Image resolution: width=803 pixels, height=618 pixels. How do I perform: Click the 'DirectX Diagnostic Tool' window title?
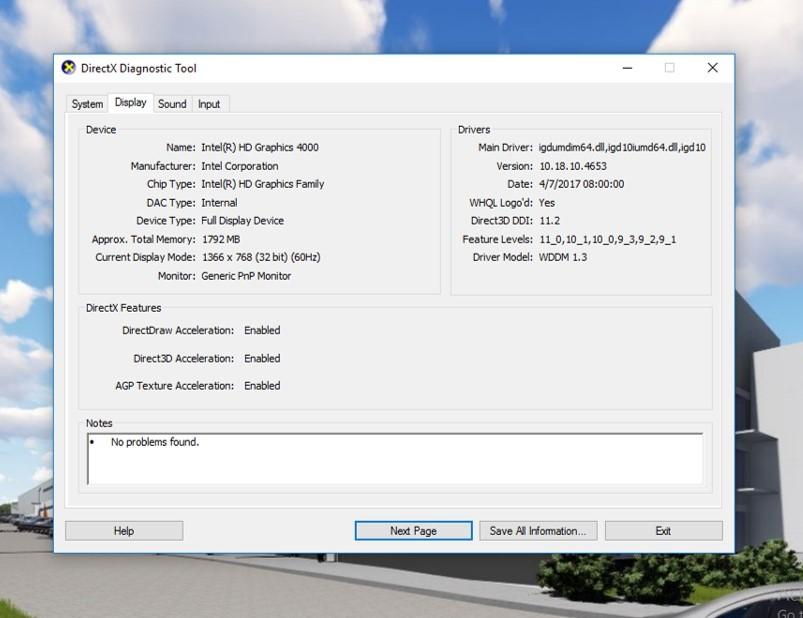(138, 68)
